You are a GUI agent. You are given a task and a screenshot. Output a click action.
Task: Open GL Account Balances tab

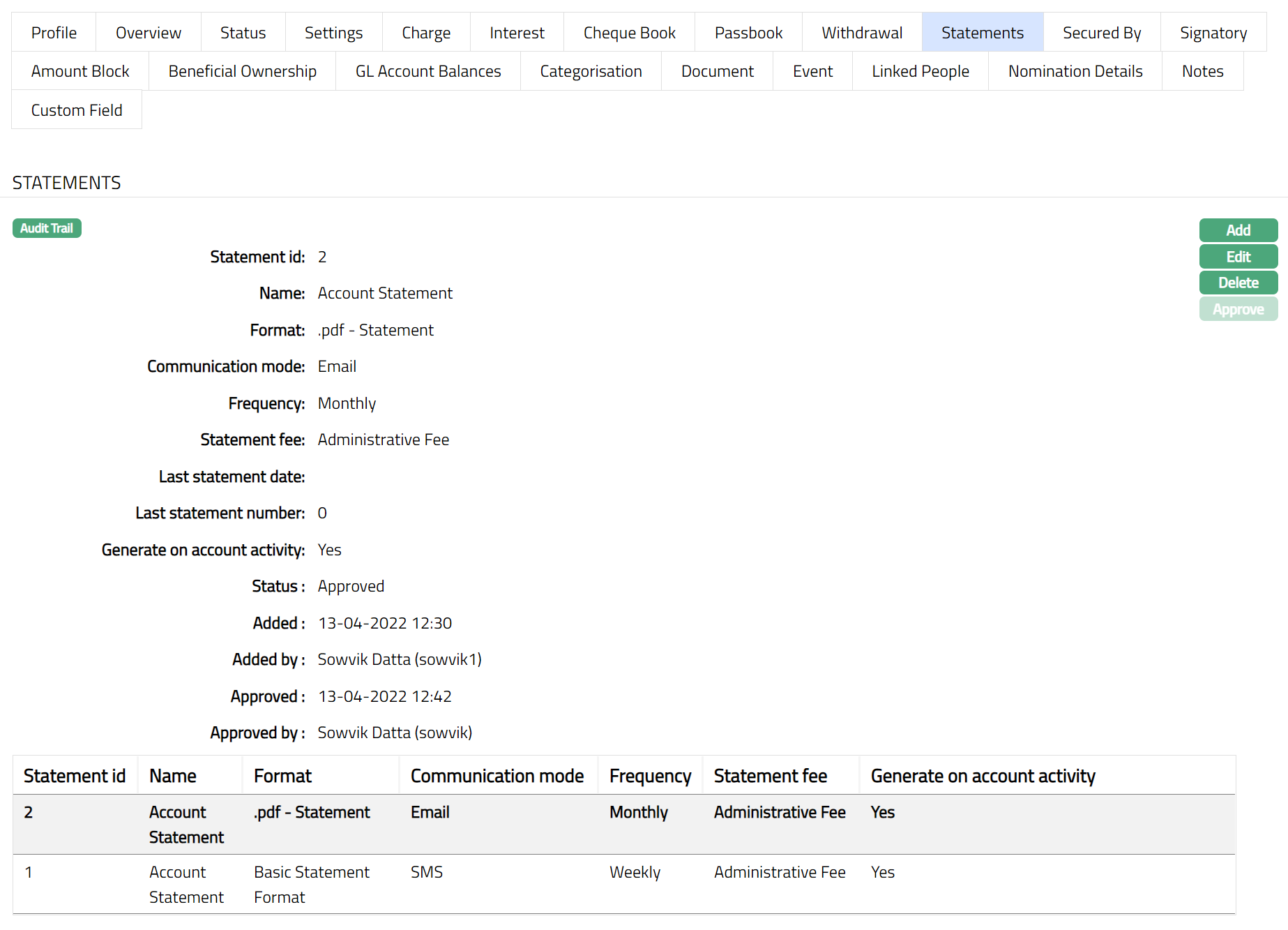click(x=428, y=71)
